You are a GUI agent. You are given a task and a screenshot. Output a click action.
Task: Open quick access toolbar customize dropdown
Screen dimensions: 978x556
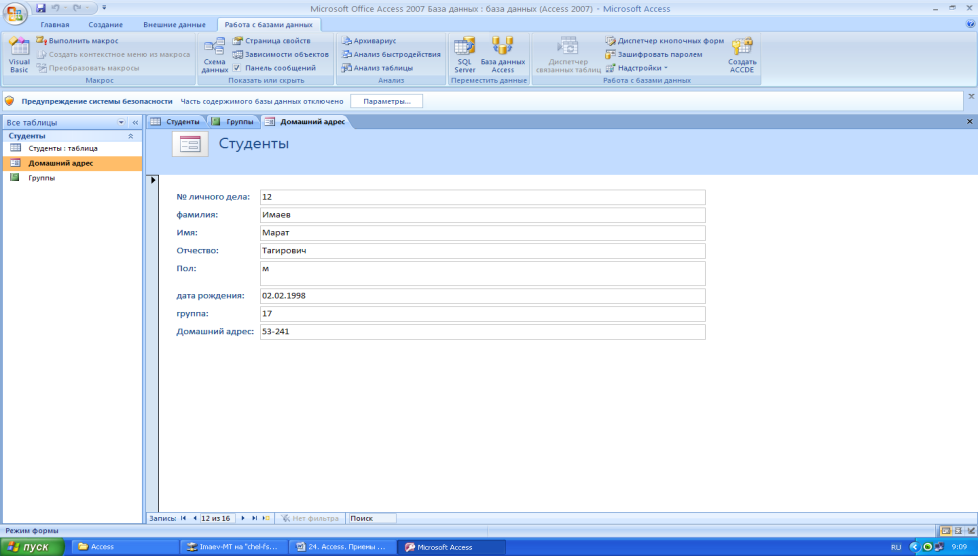pyautogui.click(x=104, y=8)
